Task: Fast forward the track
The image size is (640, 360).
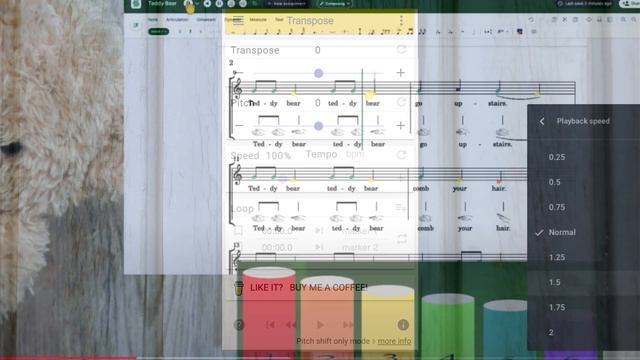Action: coord(348,325)
